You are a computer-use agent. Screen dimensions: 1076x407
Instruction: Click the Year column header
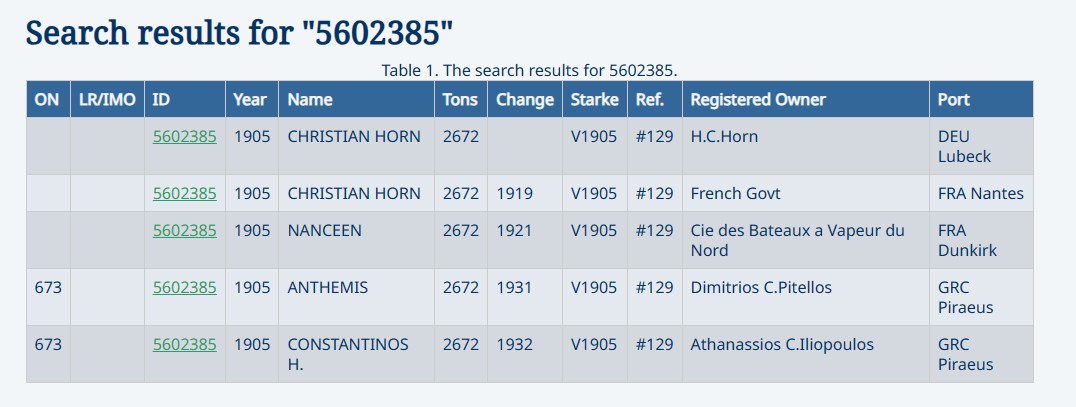(250, 99)
